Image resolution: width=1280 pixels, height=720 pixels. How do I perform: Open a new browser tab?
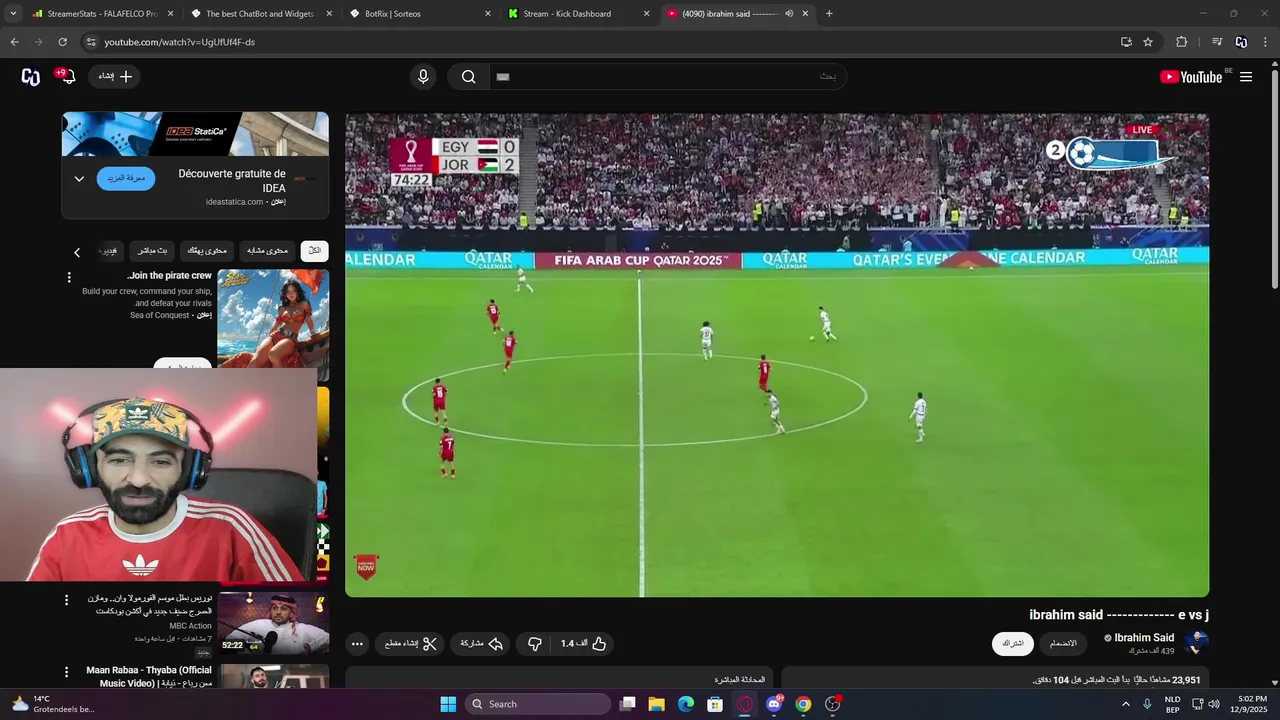tap(829, 14)
